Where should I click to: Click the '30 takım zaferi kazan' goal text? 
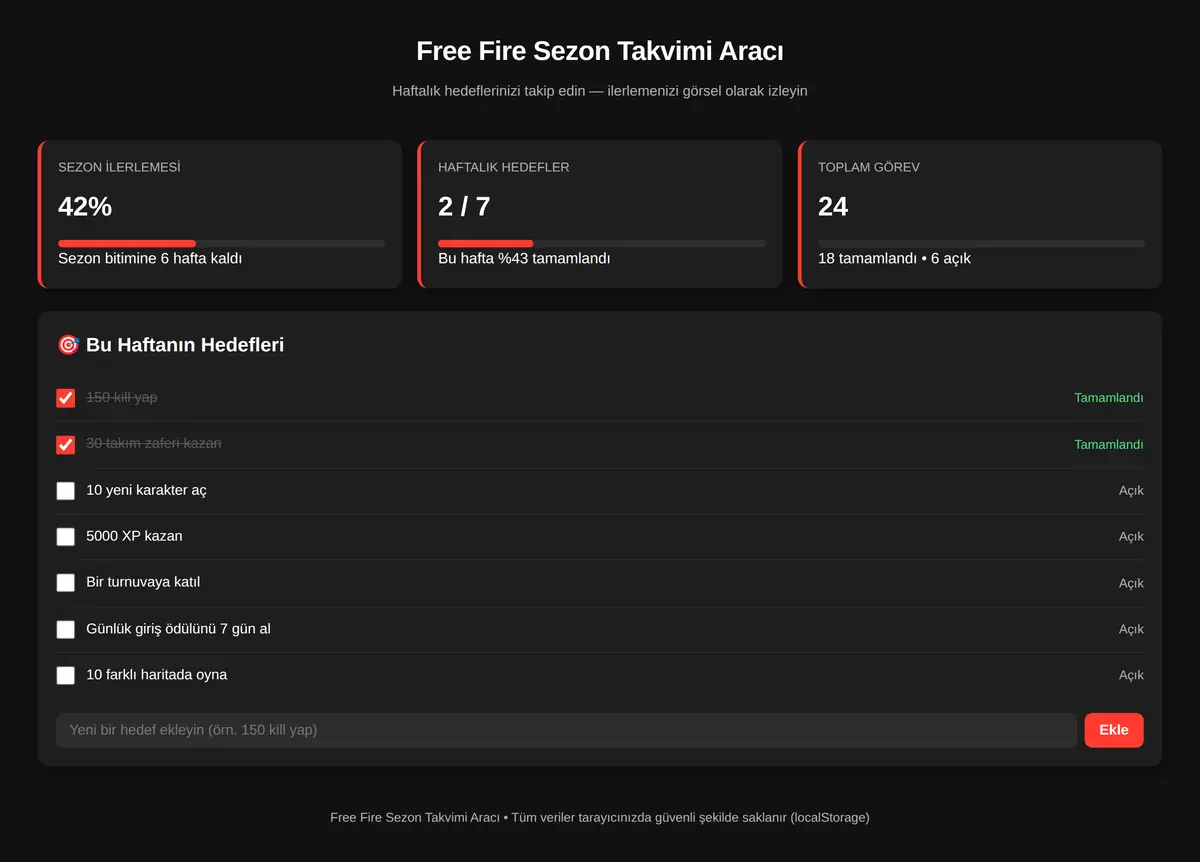pyautogui.click(x=154, y=443)
